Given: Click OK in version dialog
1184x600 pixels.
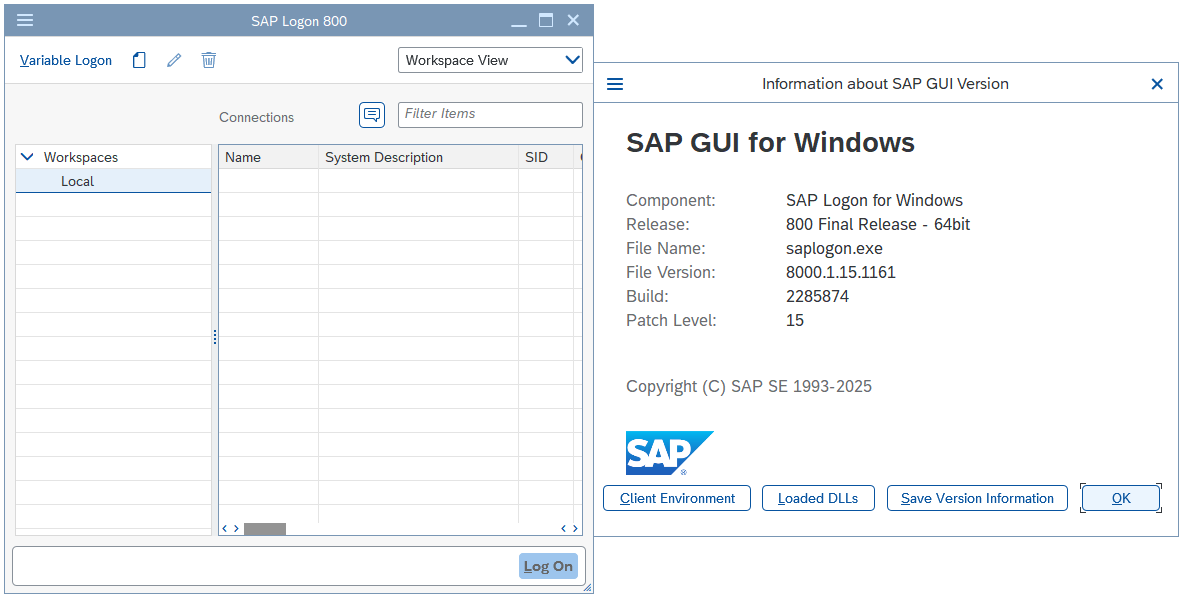Looking at the screenshot, I should click(1121, 498).
